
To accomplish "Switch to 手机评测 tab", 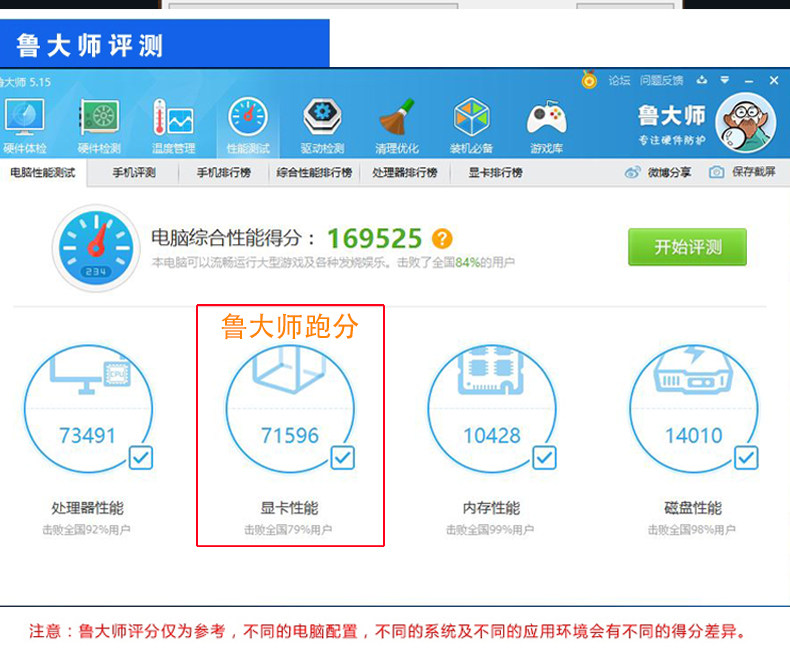I will tap(134, 173).
